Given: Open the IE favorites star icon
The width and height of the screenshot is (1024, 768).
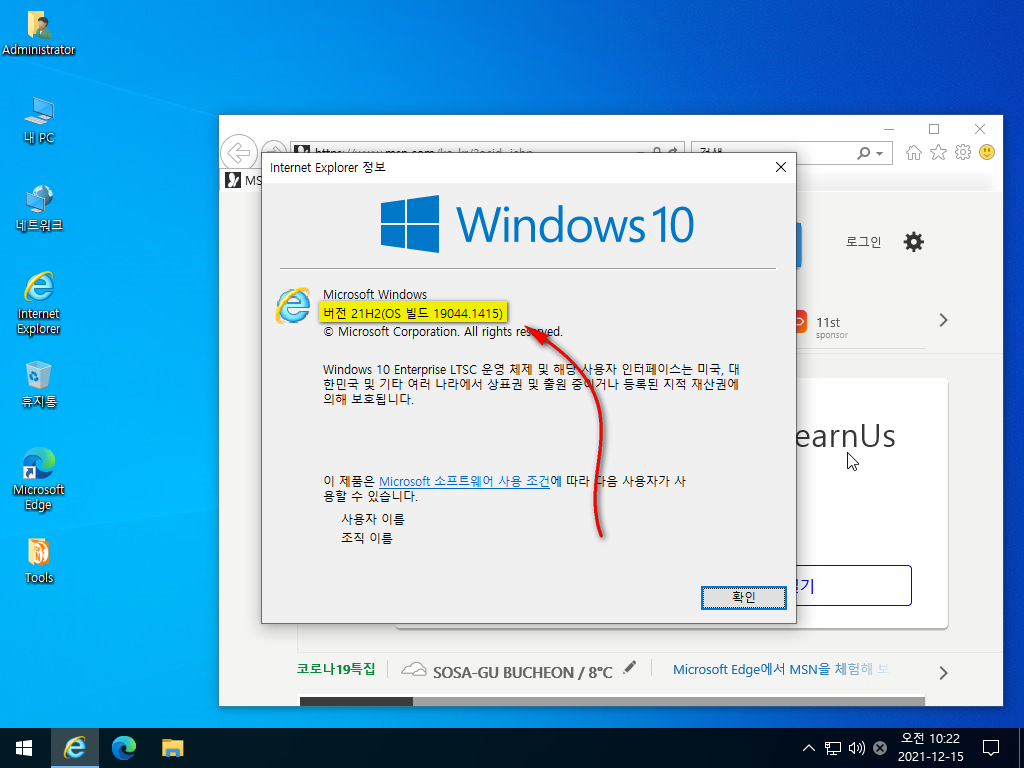Looking at the screenshot, I should [938, 152].
